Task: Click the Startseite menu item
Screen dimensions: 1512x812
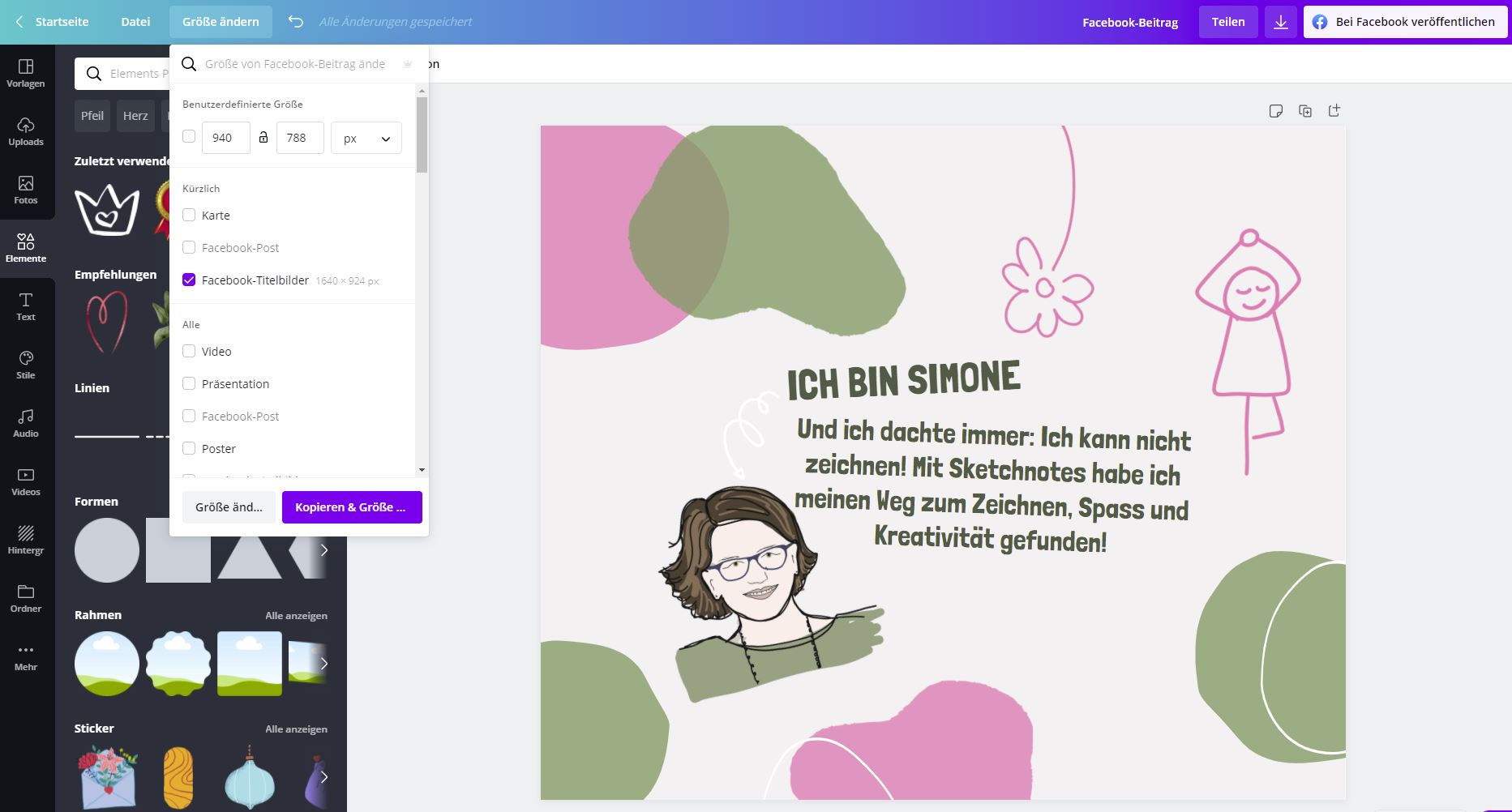Action: [62, 22]
